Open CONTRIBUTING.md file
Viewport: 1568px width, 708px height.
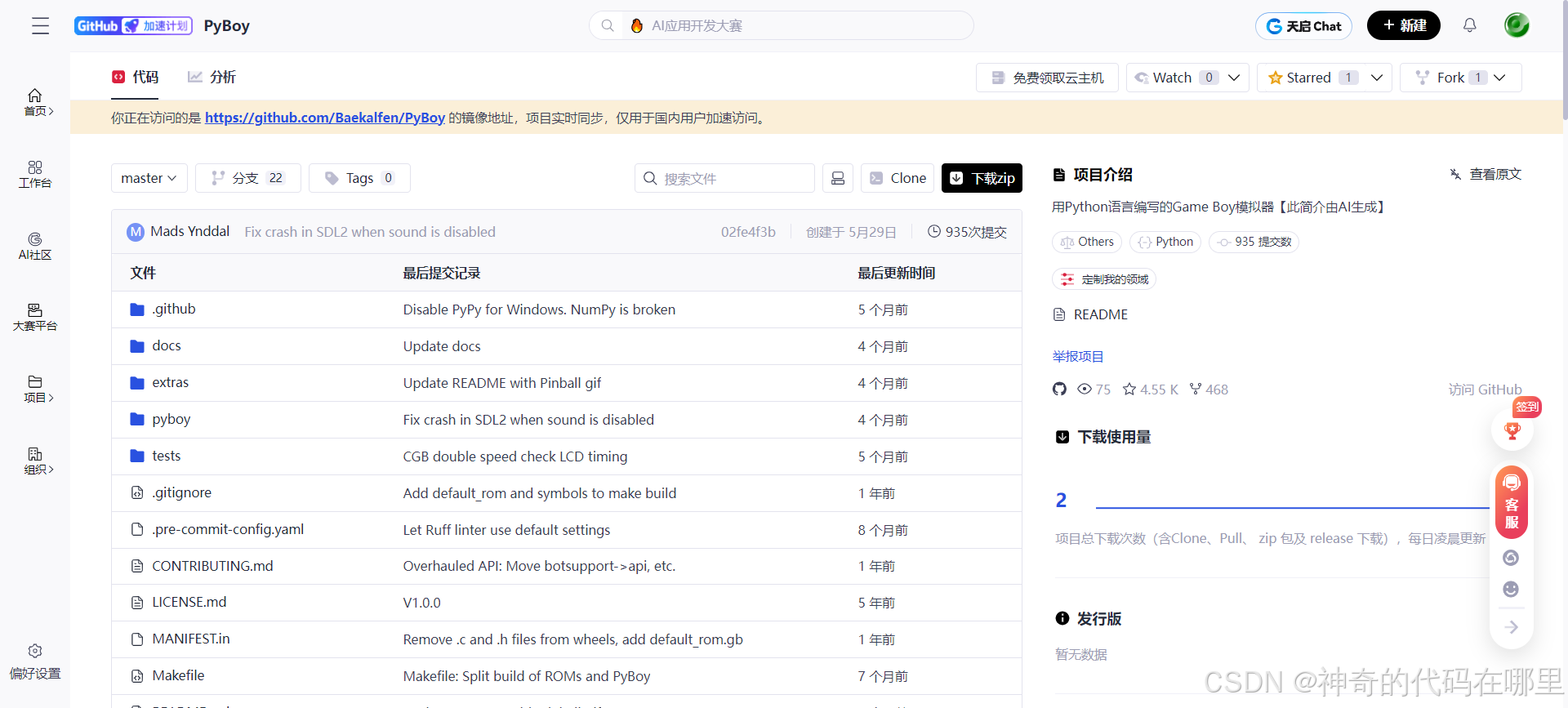tap(212, 566)
